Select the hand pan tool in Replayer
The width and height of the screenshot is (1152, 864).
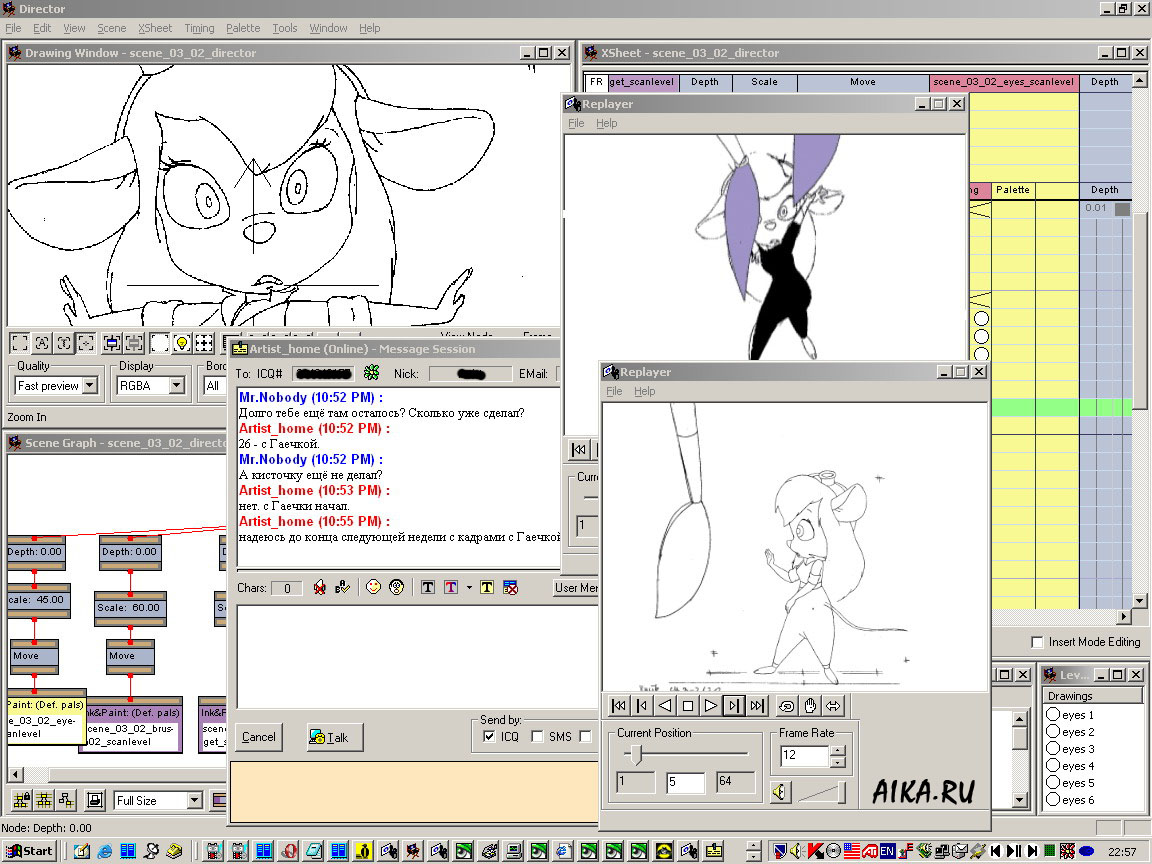[x=810, y=706]
